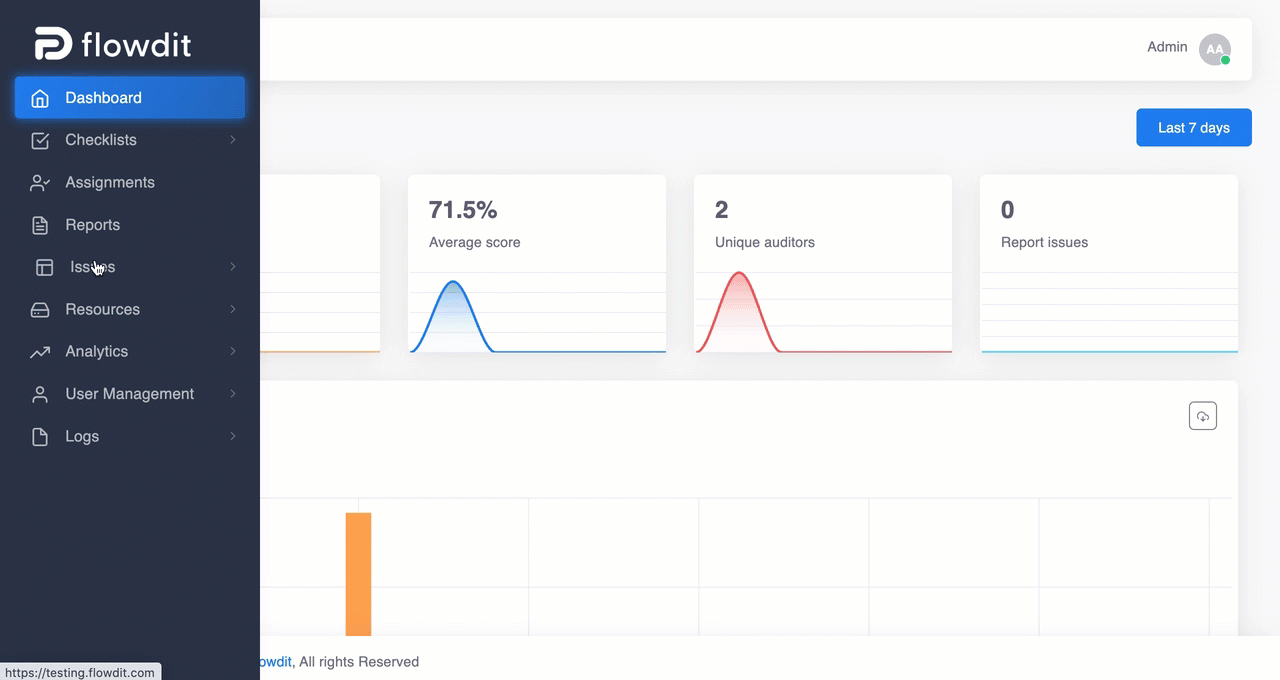This screenshot has height=680, width=1280.
Task: Click the Analytics trend-line icon
Action: [x=40, y=352]
